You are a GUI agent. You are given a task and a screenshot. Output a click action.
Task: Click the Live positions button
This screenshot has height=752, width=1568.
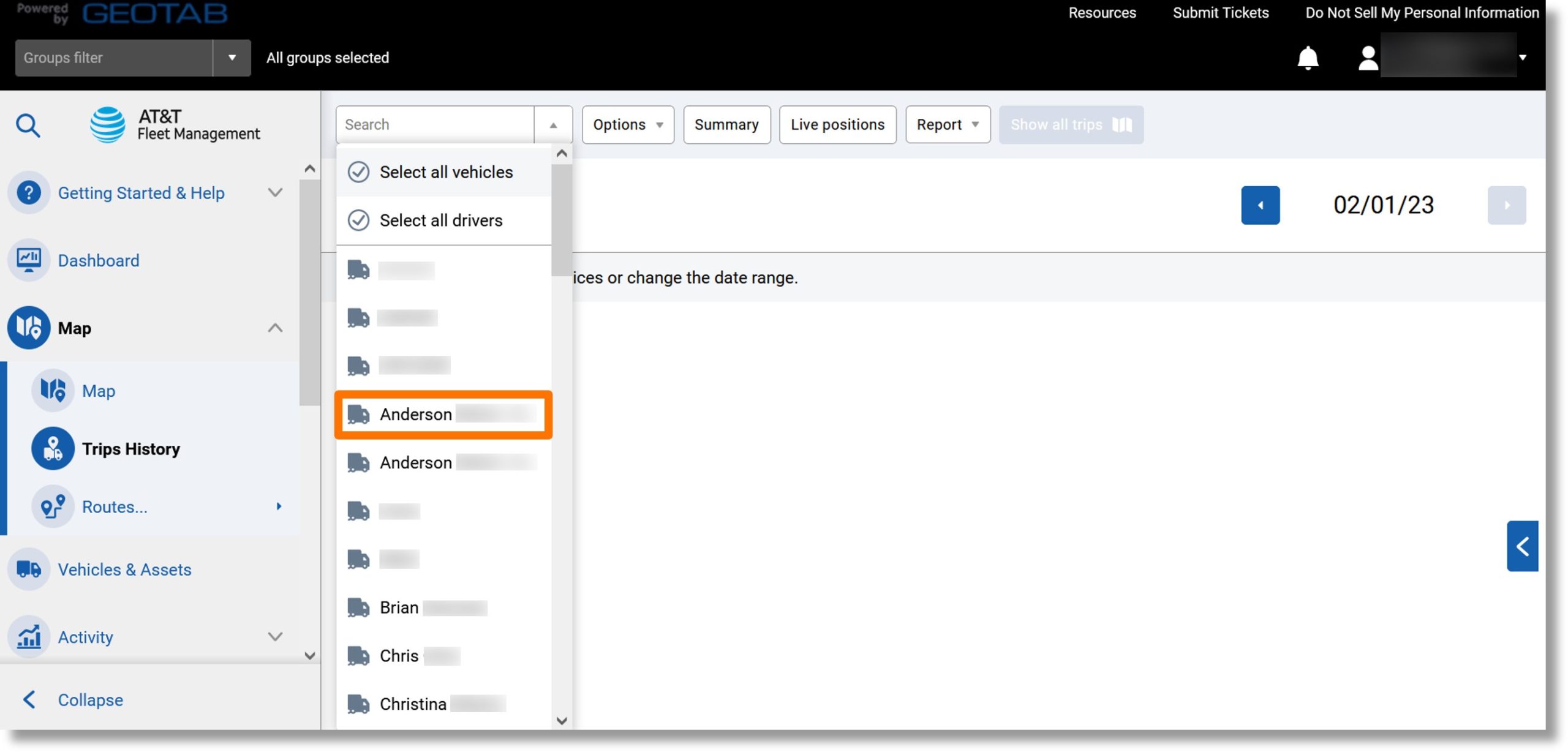(x=837, y=124)
